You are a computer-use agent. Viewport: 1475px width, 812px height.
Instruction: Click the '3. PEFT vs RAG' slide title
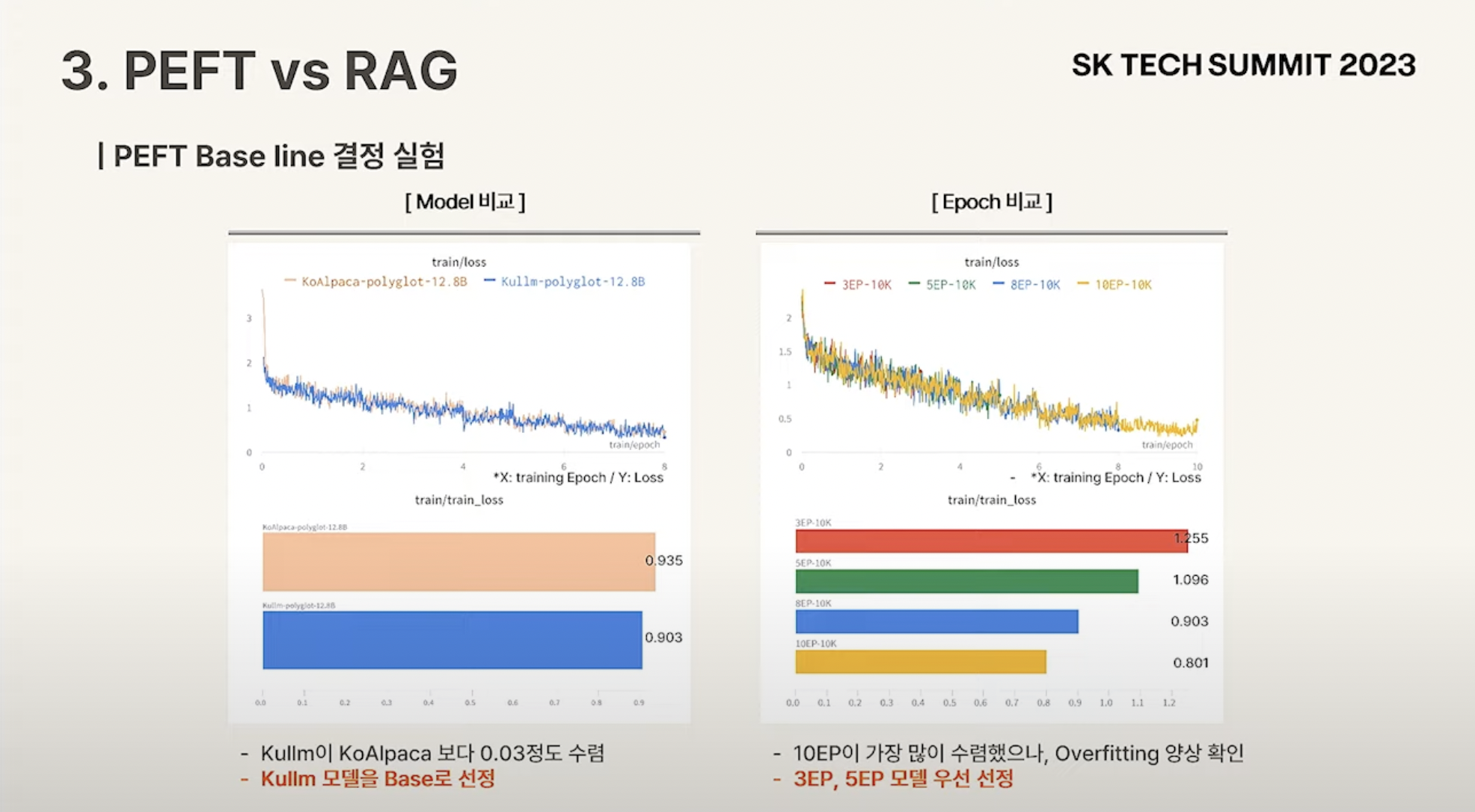[259, 71]
